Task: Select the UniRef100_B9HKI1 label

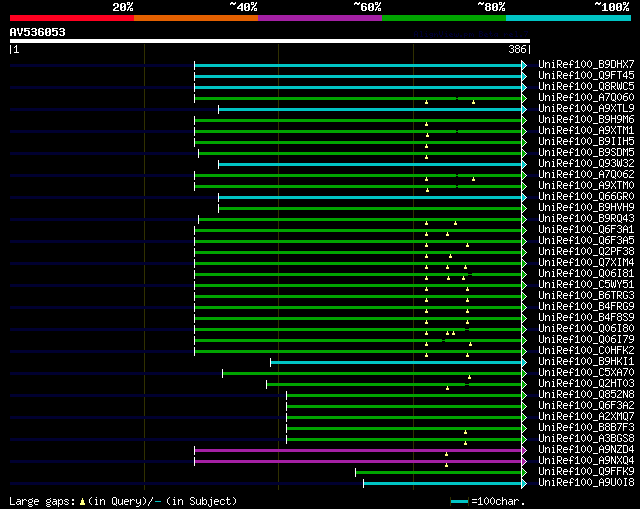Action: [x=586, y=362]
